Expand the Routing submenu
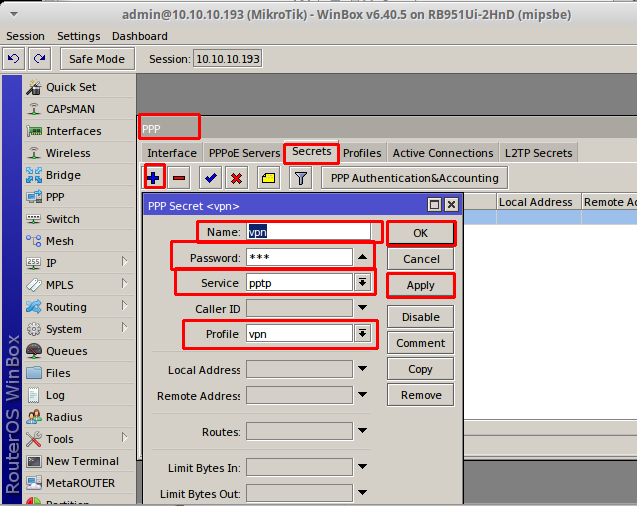Screen dimensions: 637x506 pyautogui.click(x=125, y=306)
